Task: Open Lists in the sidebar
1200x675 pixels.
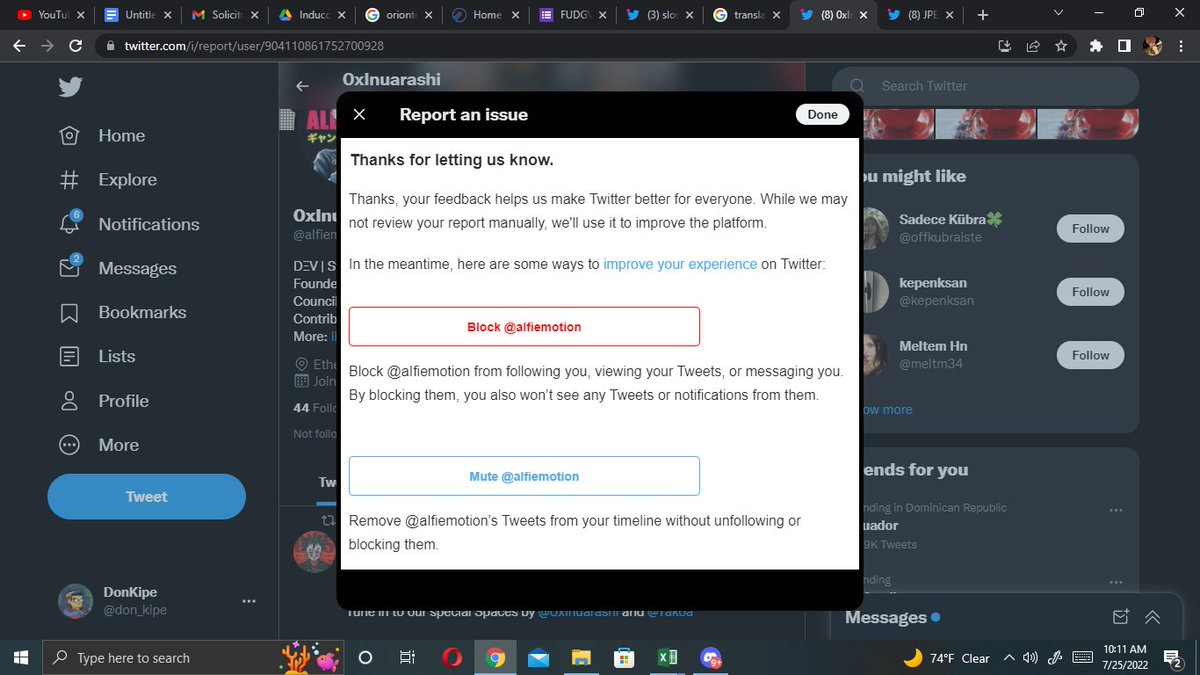Action: [97, 356]
